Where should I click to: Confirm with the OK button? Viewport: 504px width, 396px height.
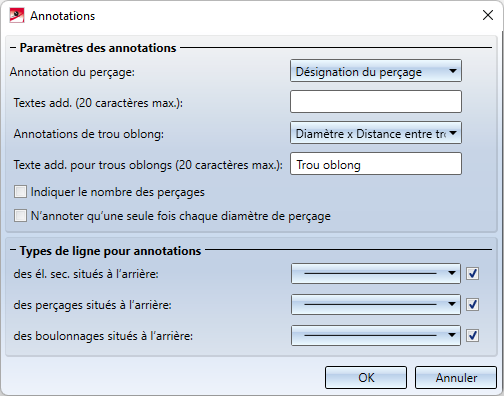(x=366, y=377)
